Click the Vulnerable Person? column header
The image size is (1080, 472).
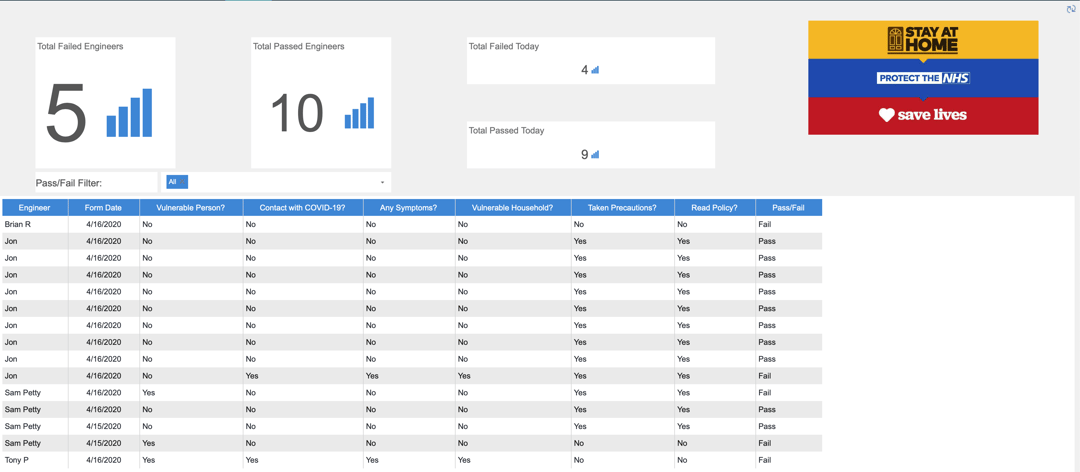click(x=191, y=207)
